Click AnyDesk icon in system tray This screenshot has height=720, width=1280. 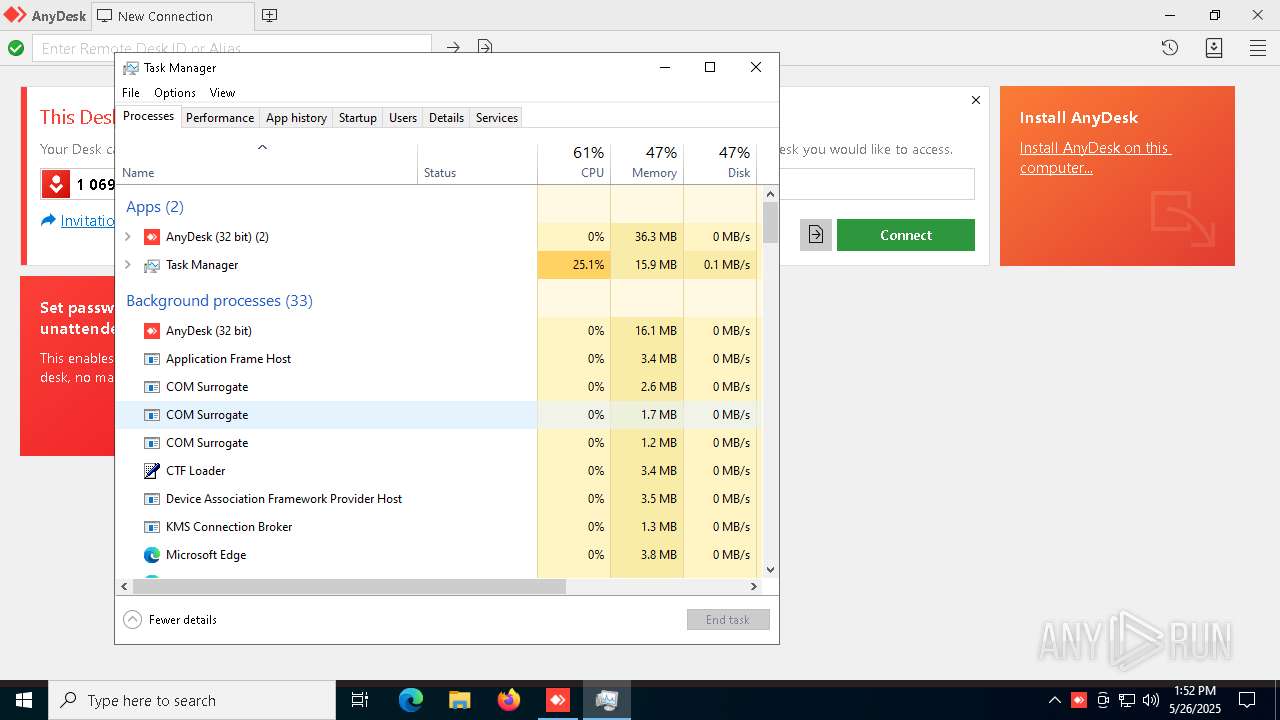click(1079, 700)
